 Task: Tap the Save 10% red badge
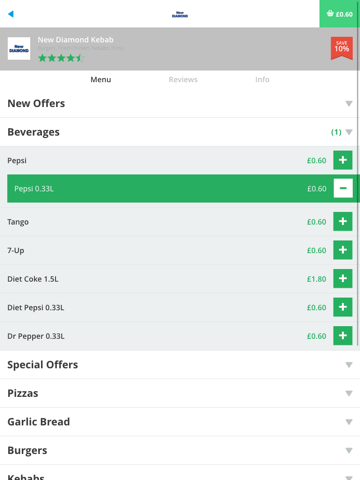tap(342, 48)
